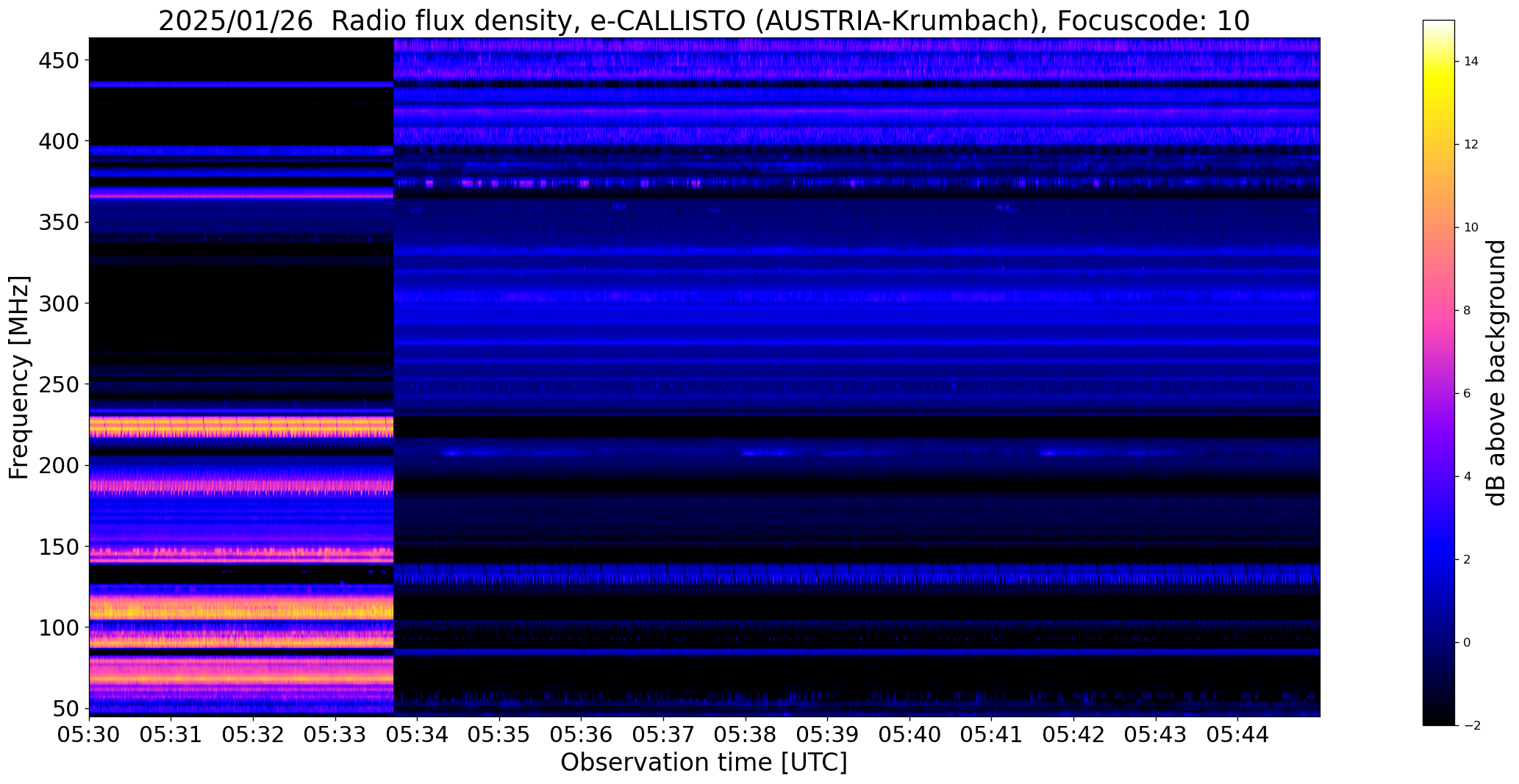Screen dimensions: 1519x784
Task: Click the 05:30 time tick label
Action: click(x=90, y=733)
